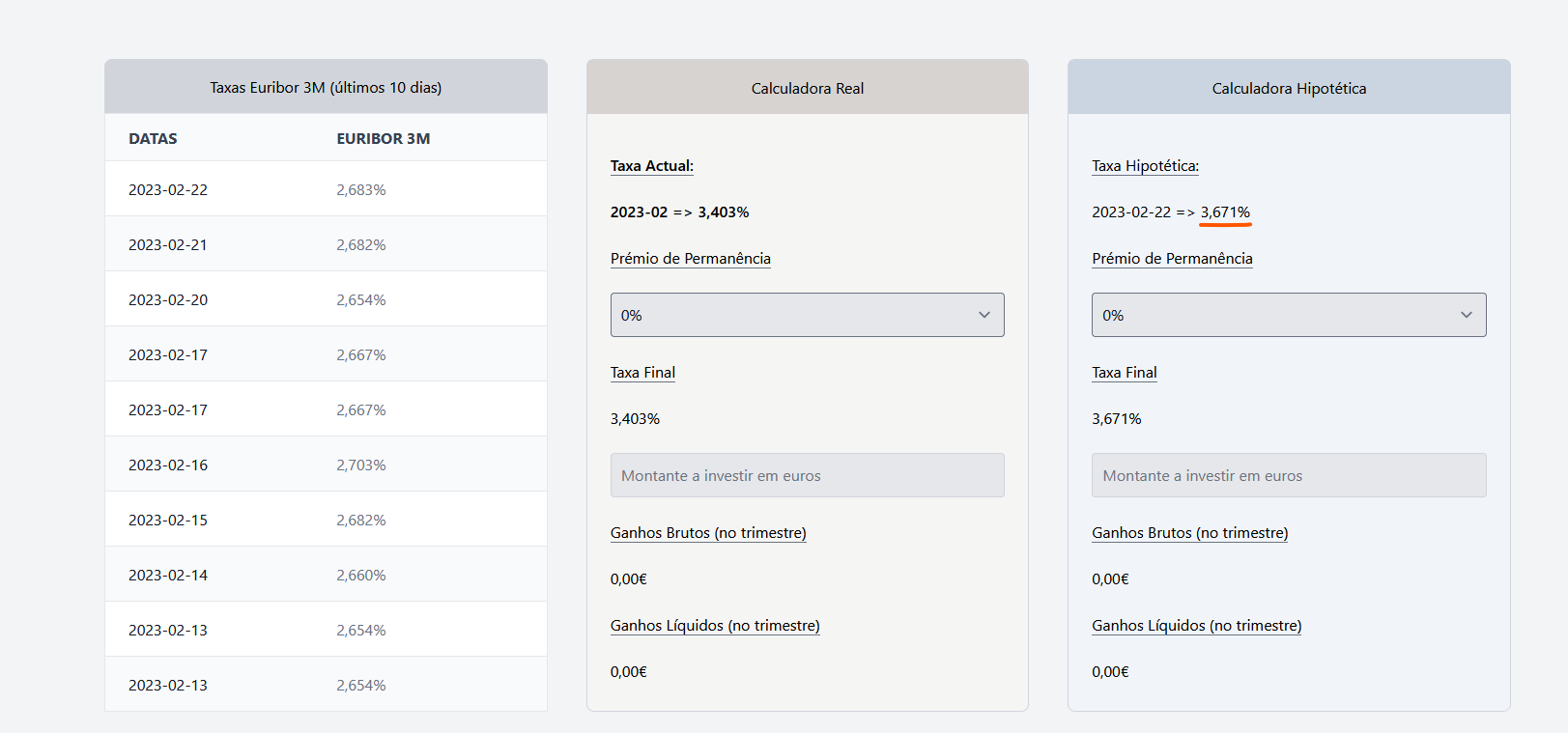Open the Calculadora Real Prémio de Permanência dropdown

[807, 315]
